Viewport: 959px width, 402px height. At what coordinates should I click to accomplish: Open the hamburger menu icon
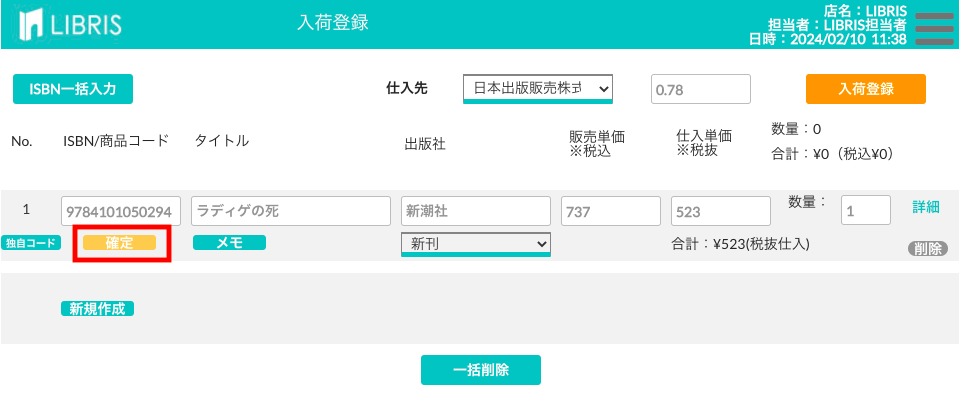point(934,29)
